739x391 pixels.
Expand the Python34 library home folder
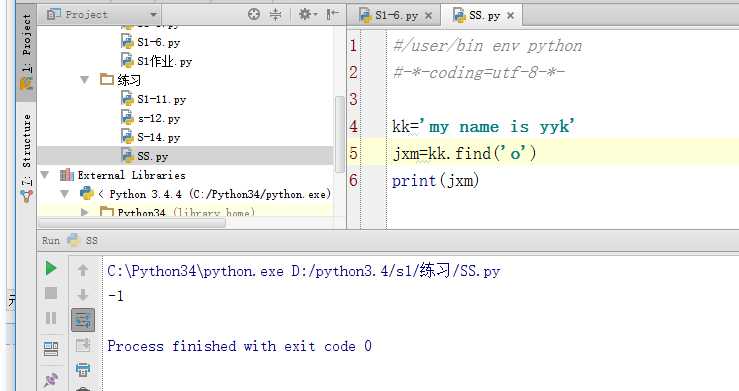[85, 212]
